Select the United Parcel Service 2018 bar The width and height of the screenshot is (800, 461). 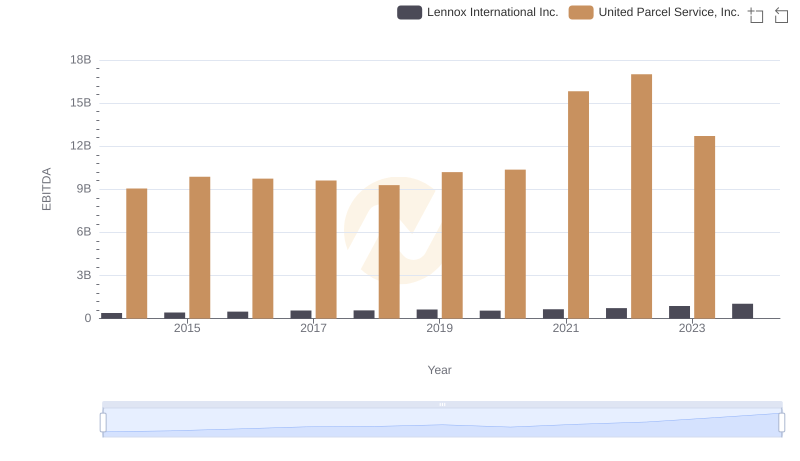[x=389, y=251]
